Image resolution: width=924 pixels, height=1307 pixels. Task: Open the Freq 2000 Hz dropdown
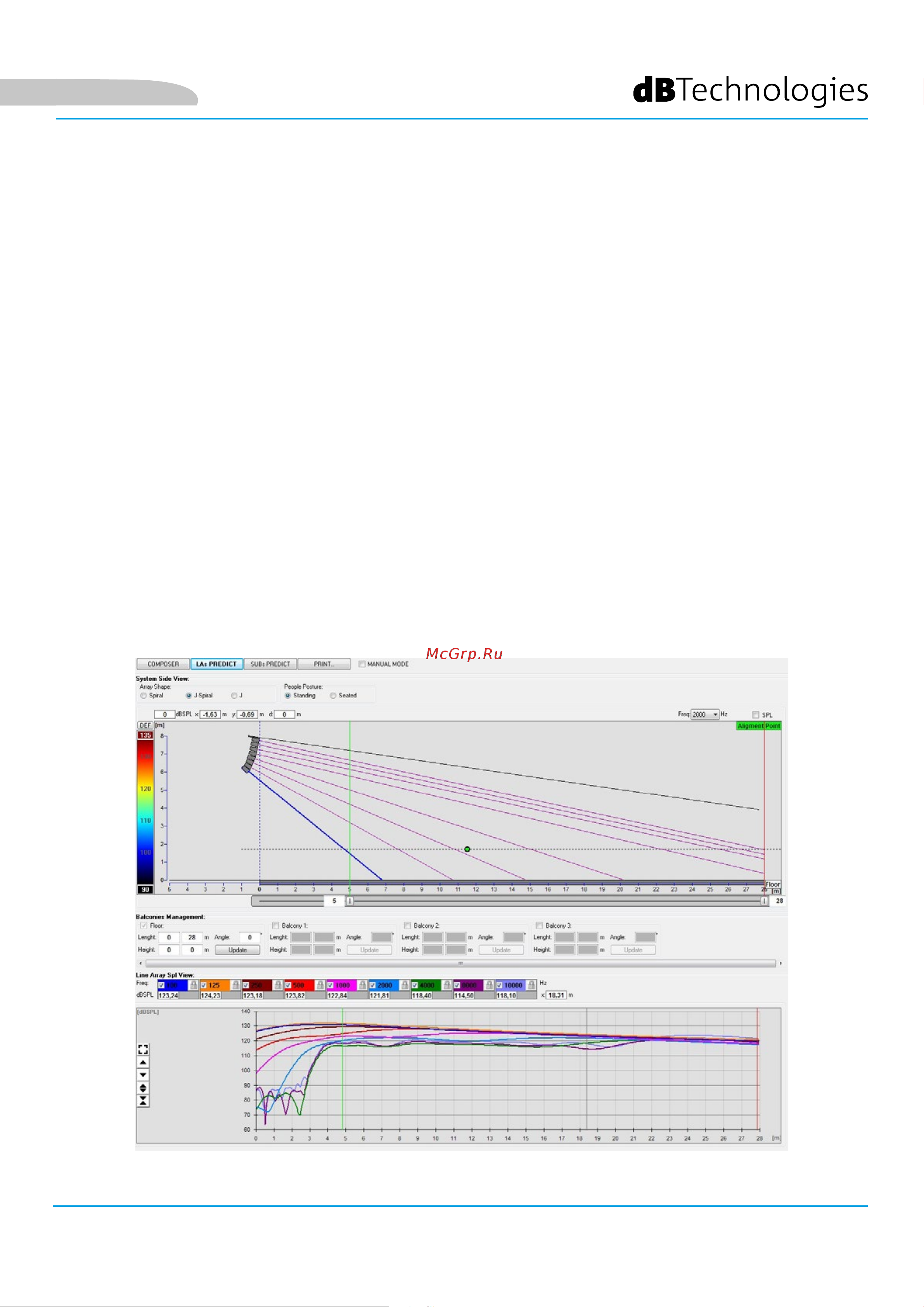705,715
